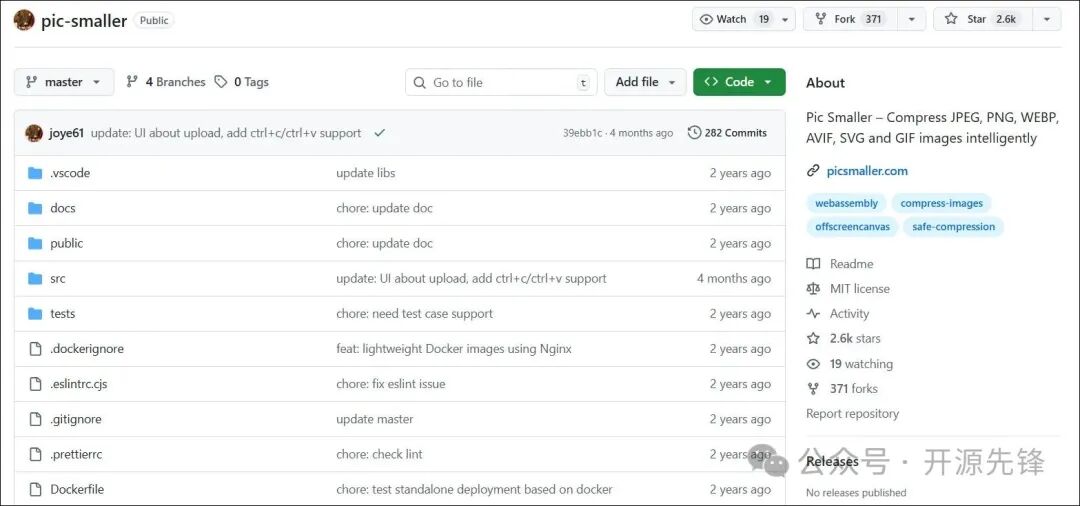Open the src folder icon
1080x506 pixels.
35,279
